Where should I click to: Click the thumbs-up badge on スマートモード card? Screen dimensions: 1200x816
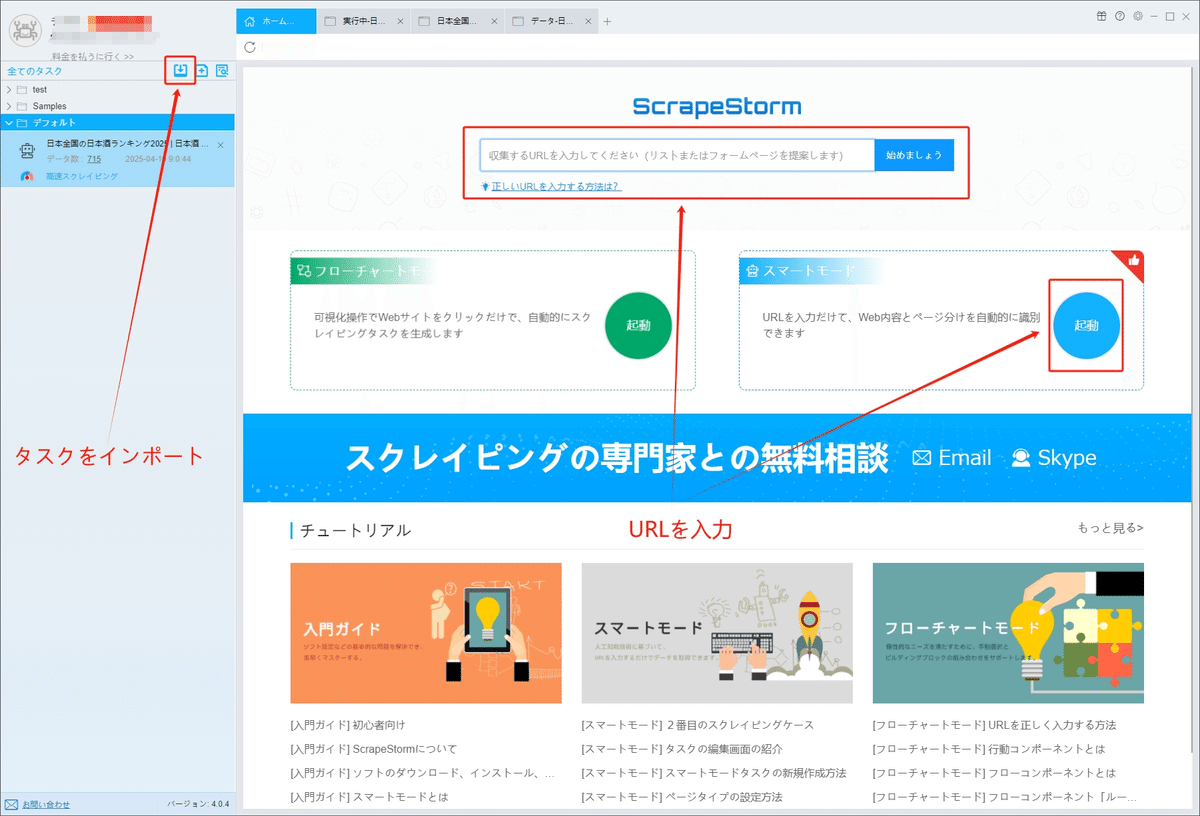coord(1133,261)
